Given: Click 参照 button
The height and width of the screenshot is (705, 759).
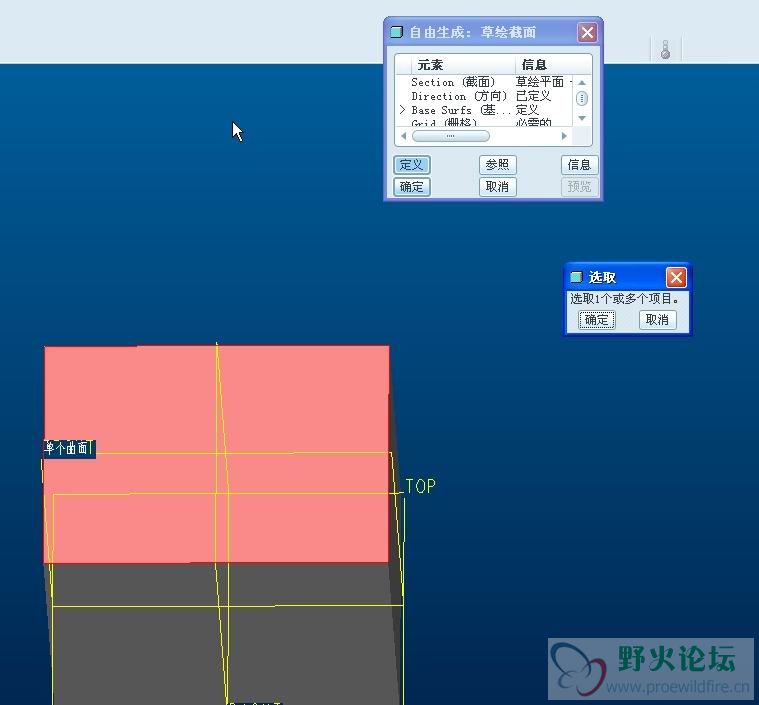Looking at the screenshot, I should click(x=498, y=165).
